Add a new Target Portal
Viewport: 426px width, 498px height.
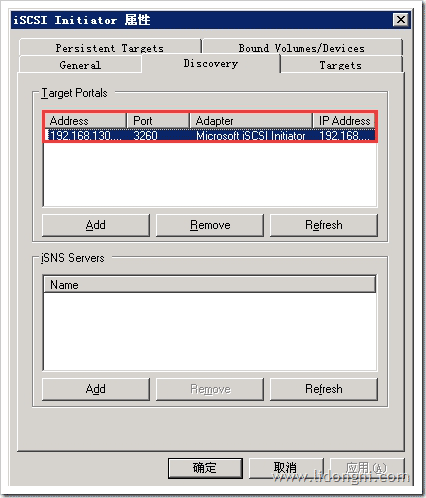coord(96,225)
